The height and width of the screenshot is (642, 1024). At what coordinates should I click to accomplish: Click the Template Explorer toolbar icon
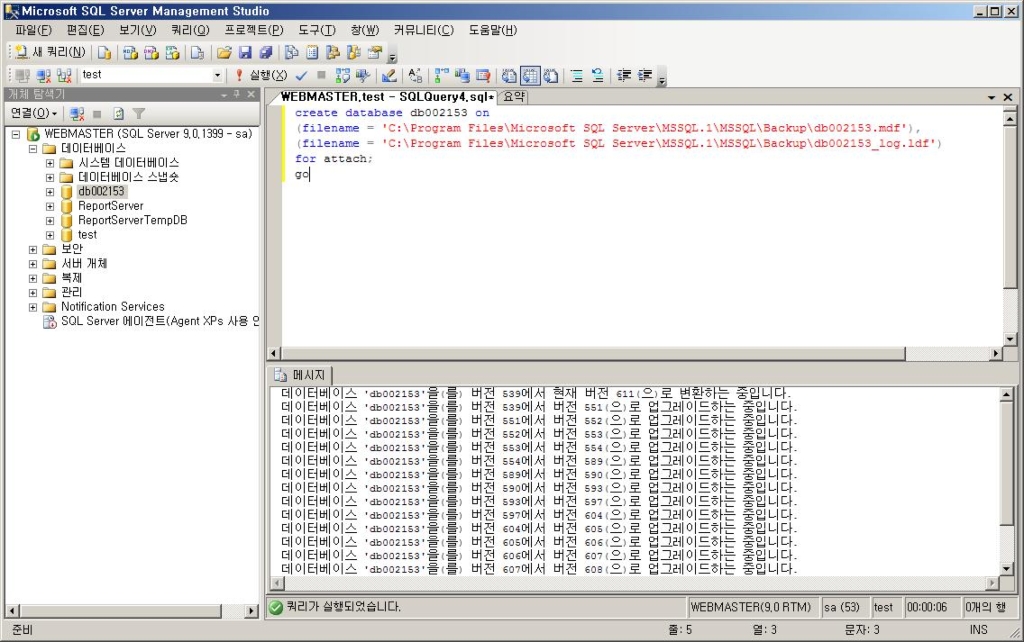coord(354,53)
